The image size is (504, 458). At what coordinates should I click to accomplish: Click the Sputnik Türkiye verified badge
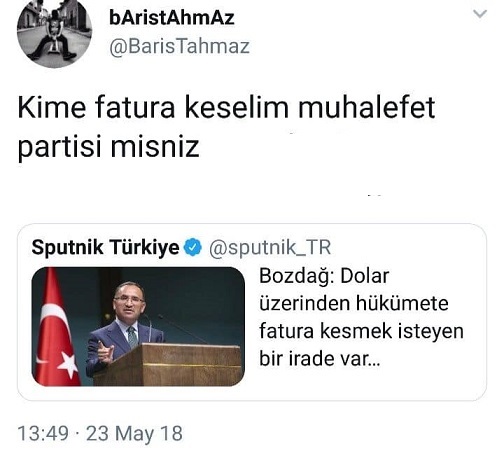(x=193, y=247)
